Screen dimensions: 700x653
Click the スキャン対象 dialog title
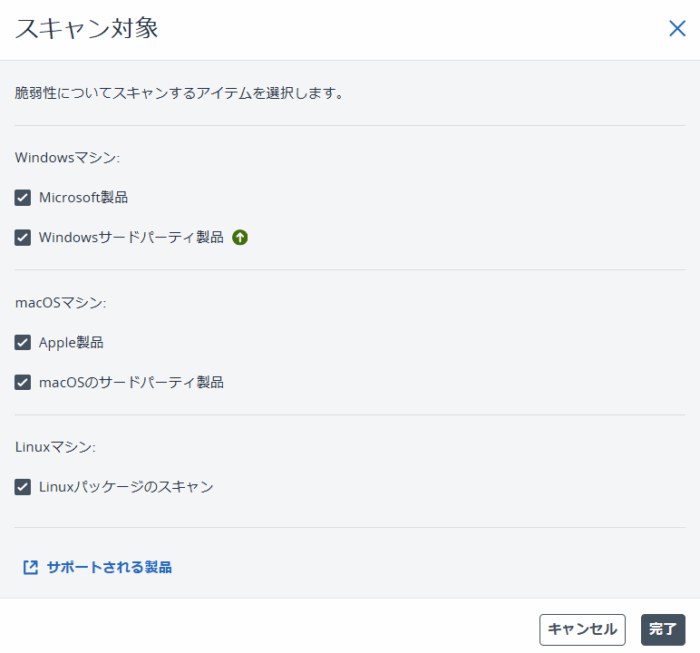pos(86,28)
